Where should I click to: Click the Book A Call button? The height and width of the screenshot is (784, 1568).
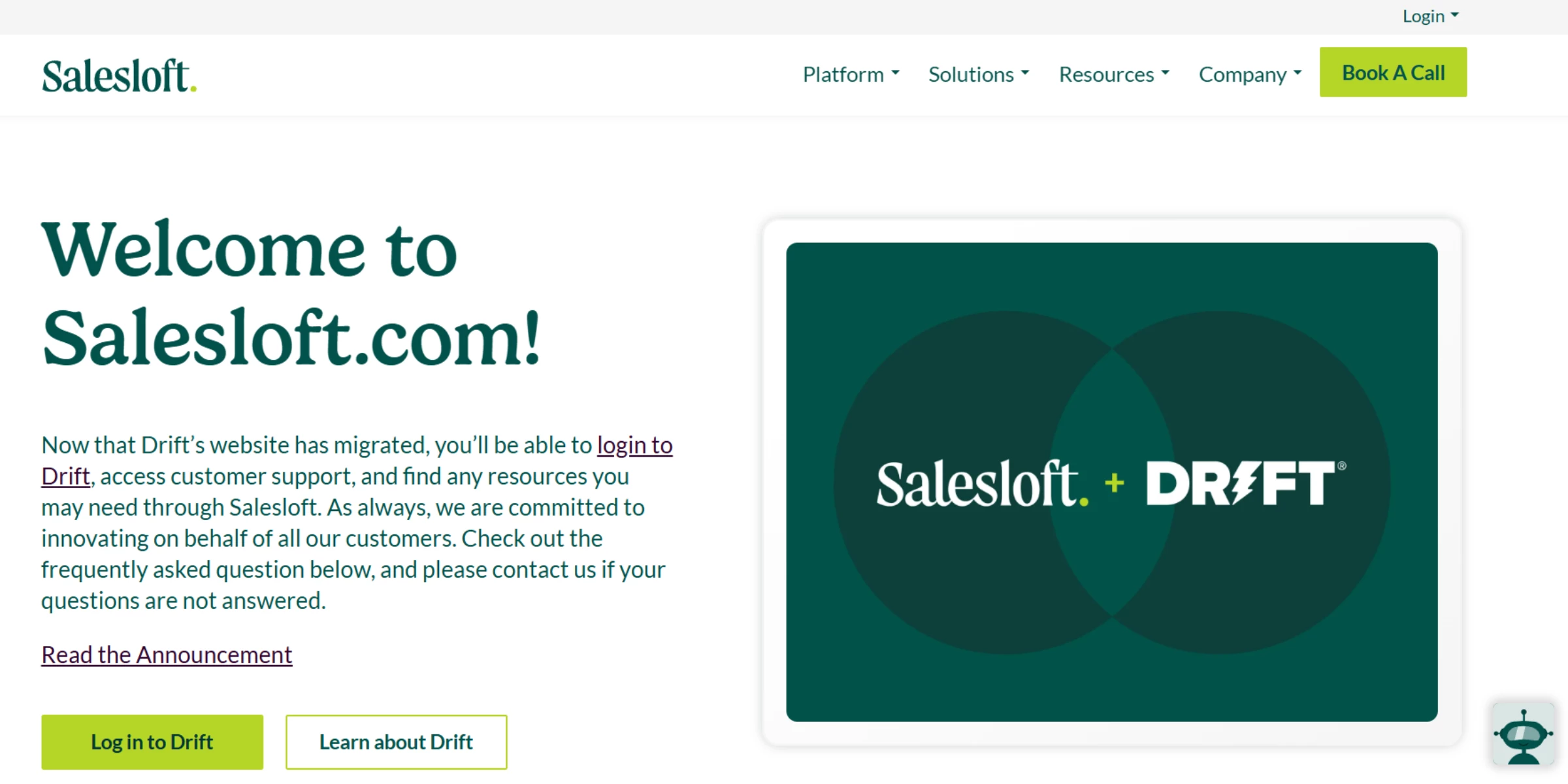[x=1393, y=72]
